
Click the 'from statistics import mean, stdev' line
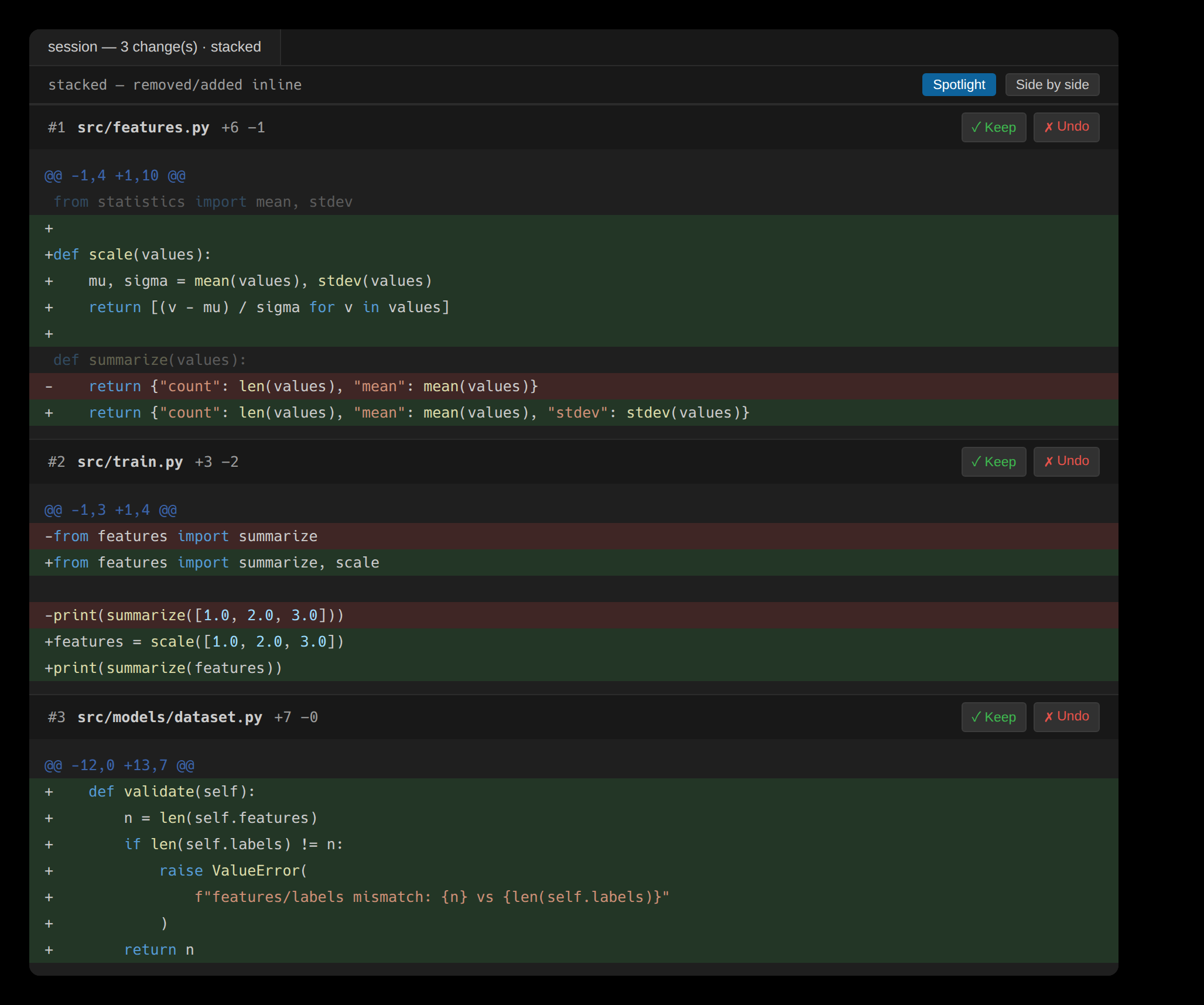pos(574,202)
